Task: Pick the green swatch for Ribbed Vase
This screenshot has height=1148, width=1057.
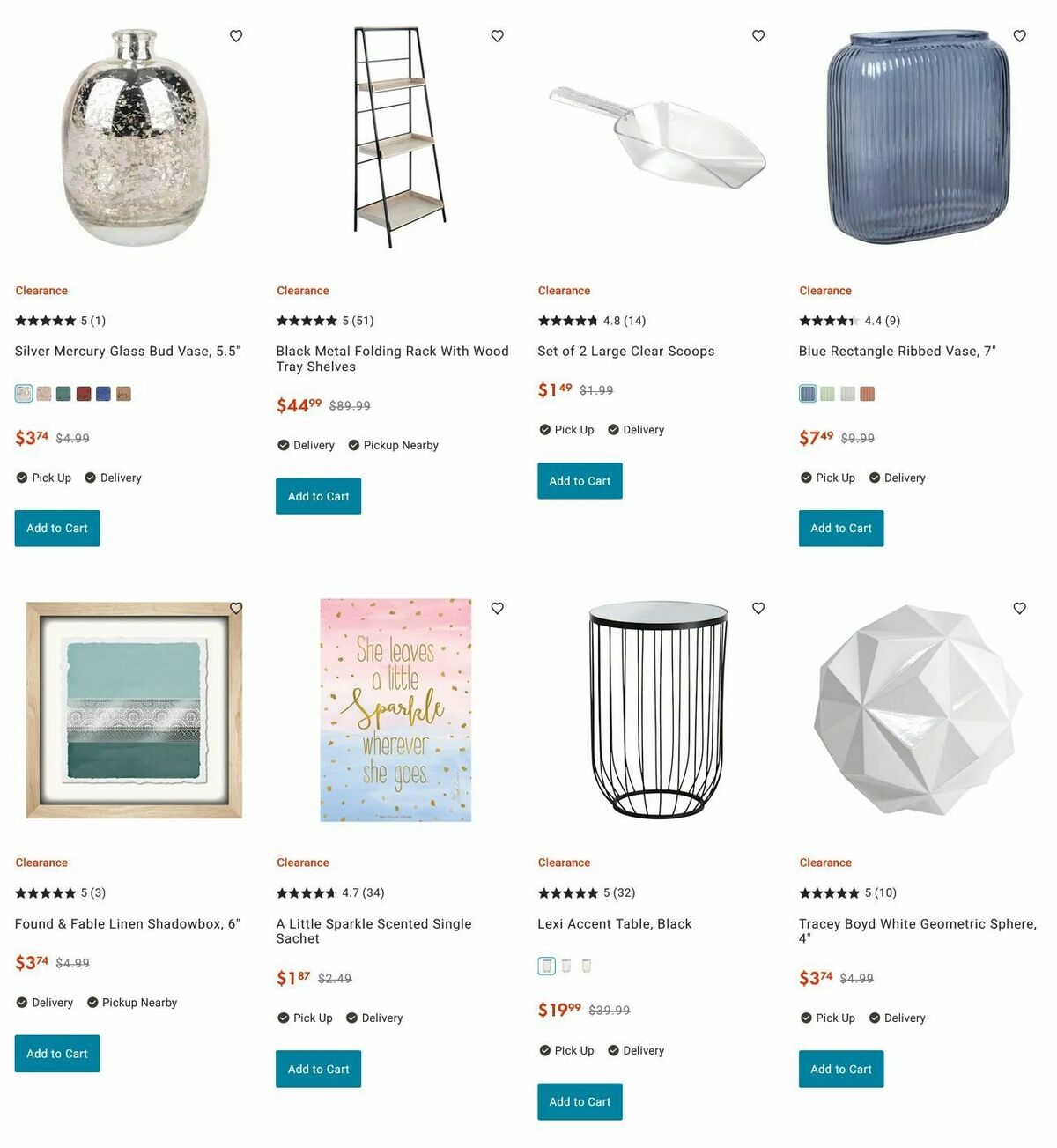Action: tap(827, 394)
